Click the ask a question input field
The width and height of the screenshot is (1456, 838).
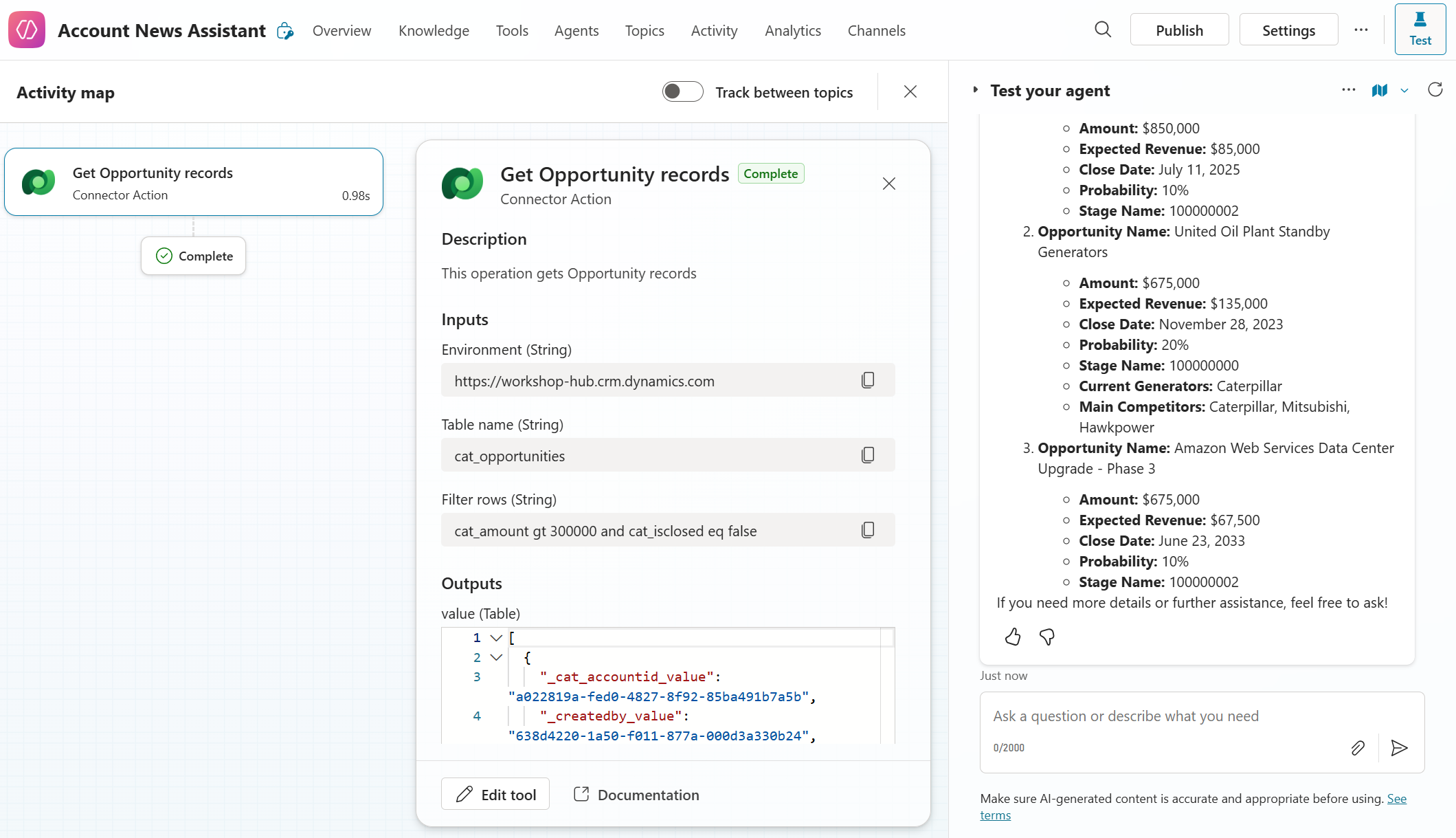click(x=1168, y=716)
